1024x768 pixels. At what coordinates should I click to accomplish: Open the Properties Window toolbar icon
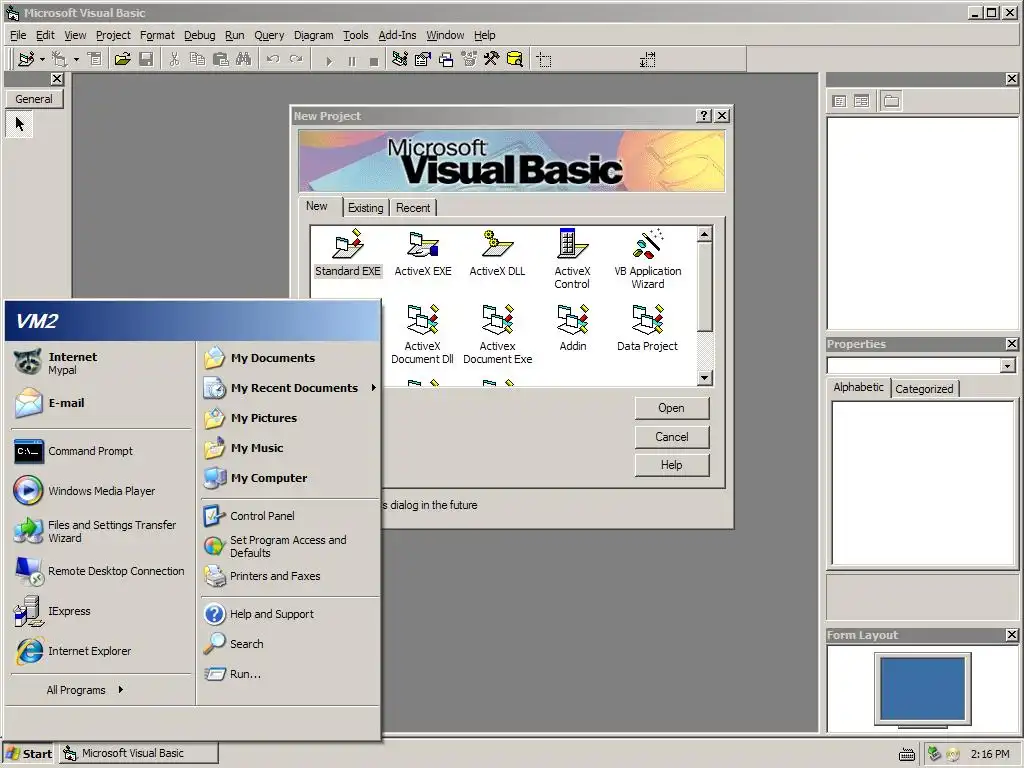pos(423,59)
